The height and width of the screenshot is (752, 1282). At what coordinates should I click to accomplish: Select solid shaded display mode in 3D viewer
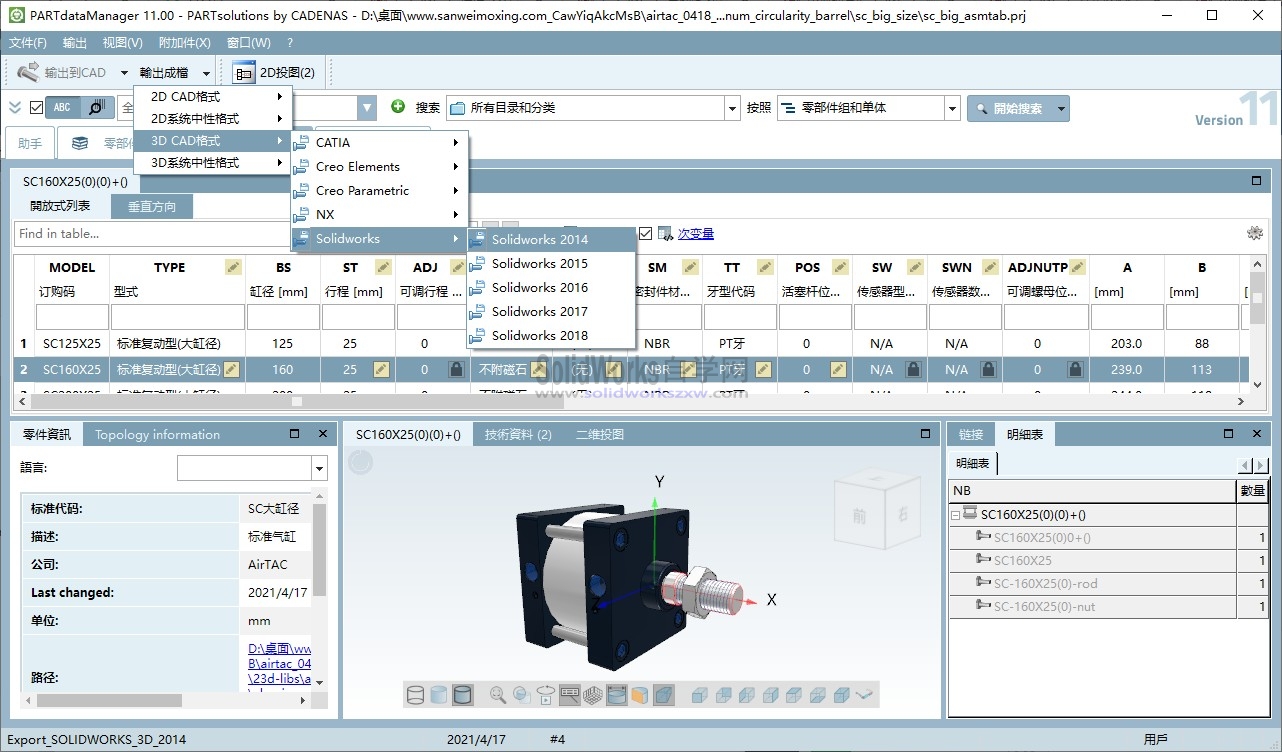[x=462, y=694]
